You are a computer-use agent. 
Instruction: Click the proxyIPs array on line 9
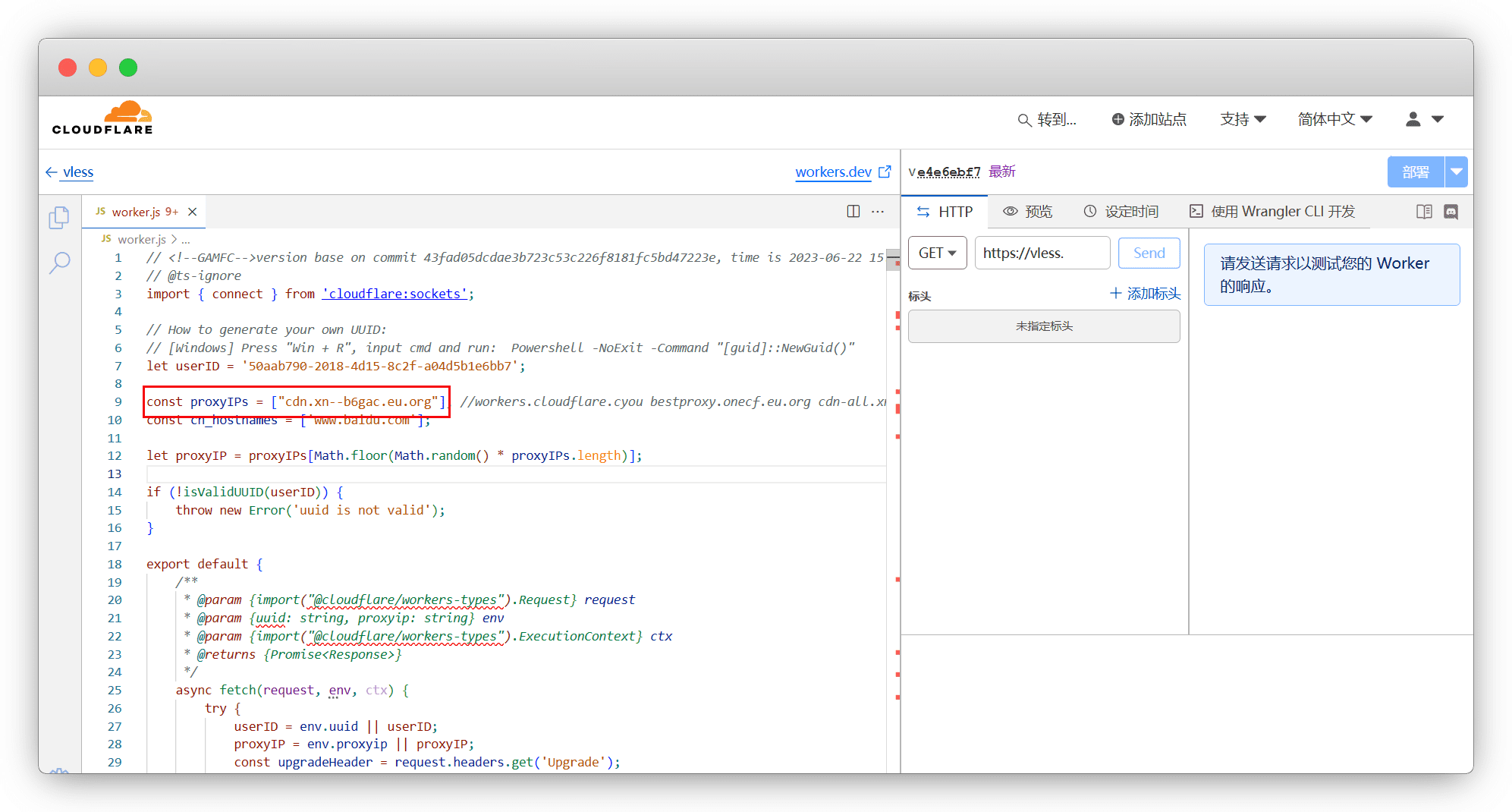pyautogui.click(x=359, y=401)
